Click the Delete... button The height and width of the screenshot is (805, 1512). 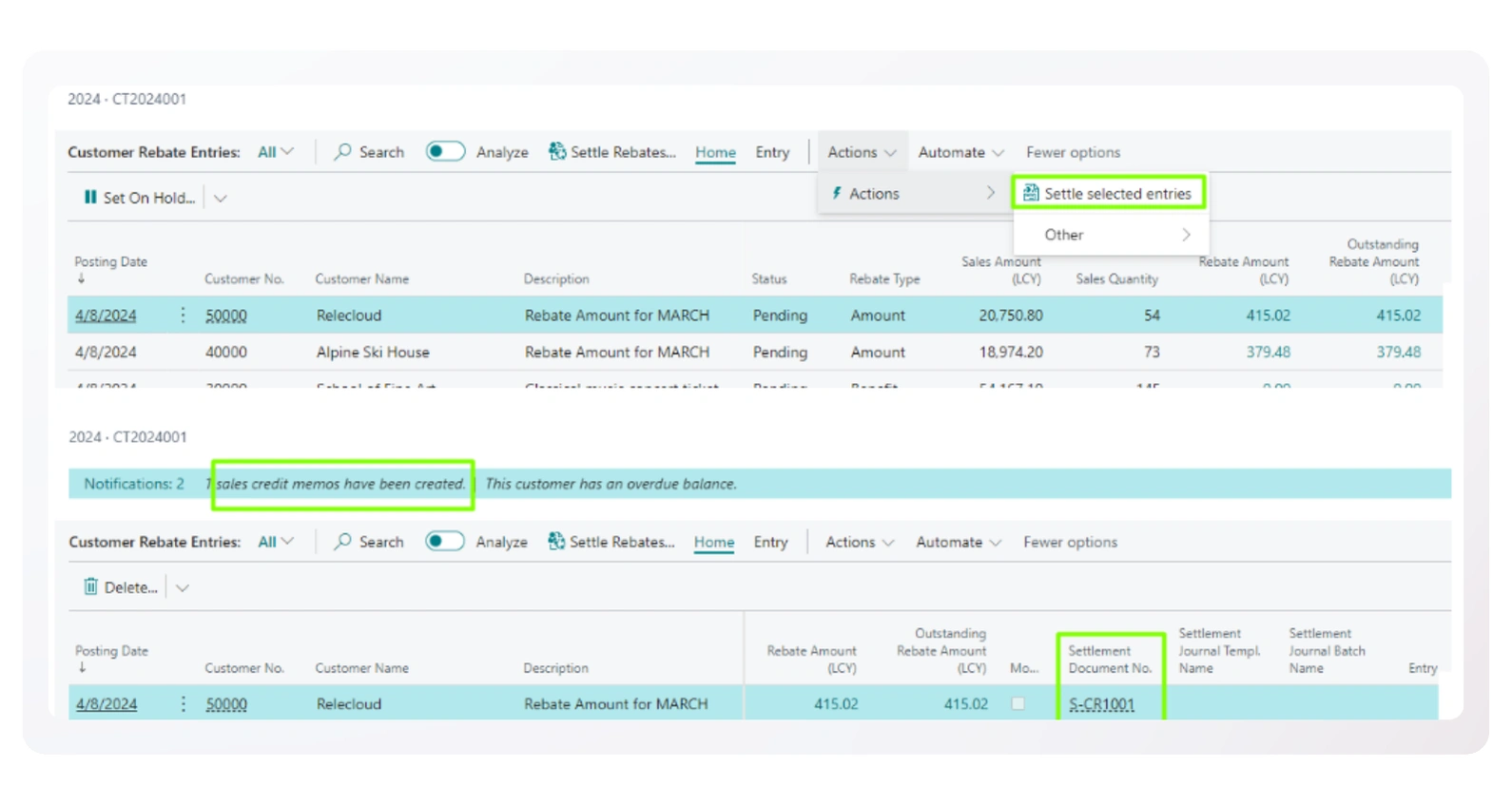click(121, 587)
